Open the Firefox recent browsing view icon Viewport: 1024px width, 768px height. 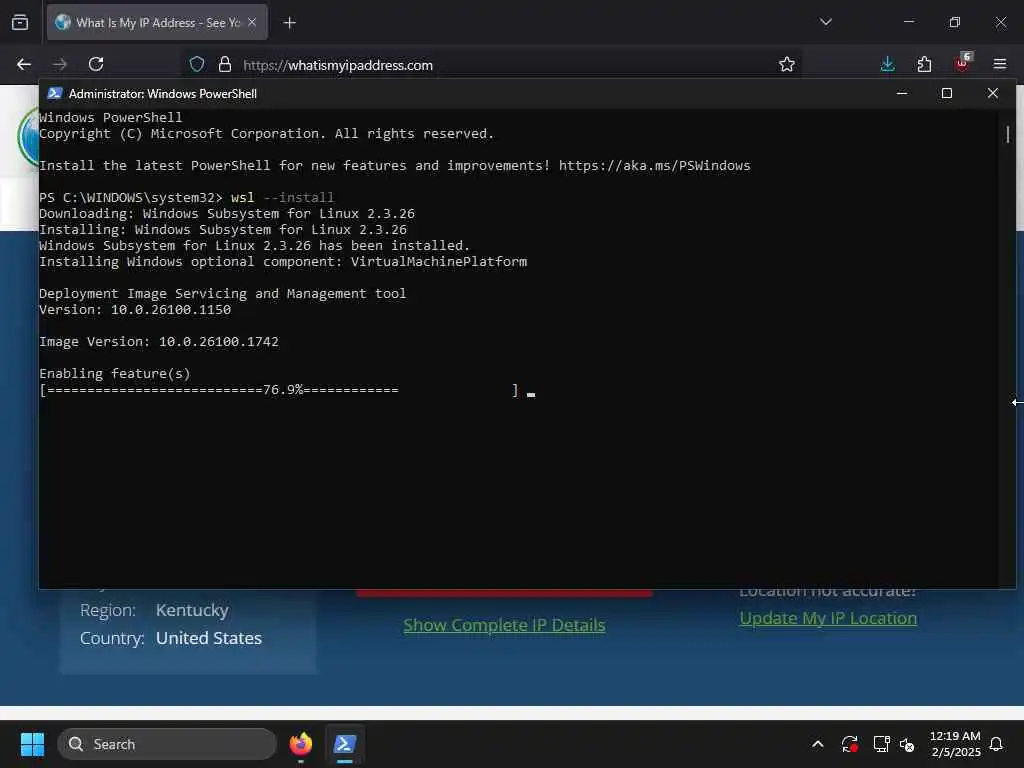(x=20, y=22)
